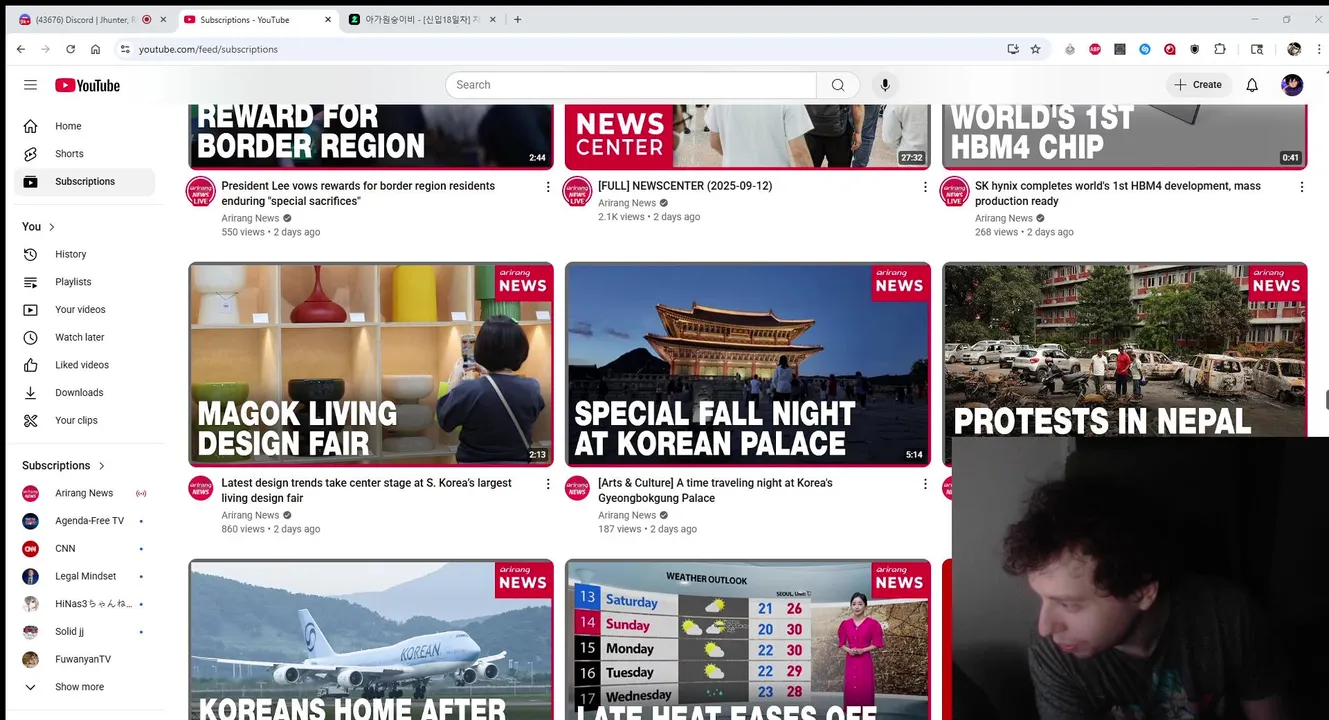This screenshot has height=720, width=1329.
Task: Open the Shazam extension icon
Action: (x=1145, y=49)
